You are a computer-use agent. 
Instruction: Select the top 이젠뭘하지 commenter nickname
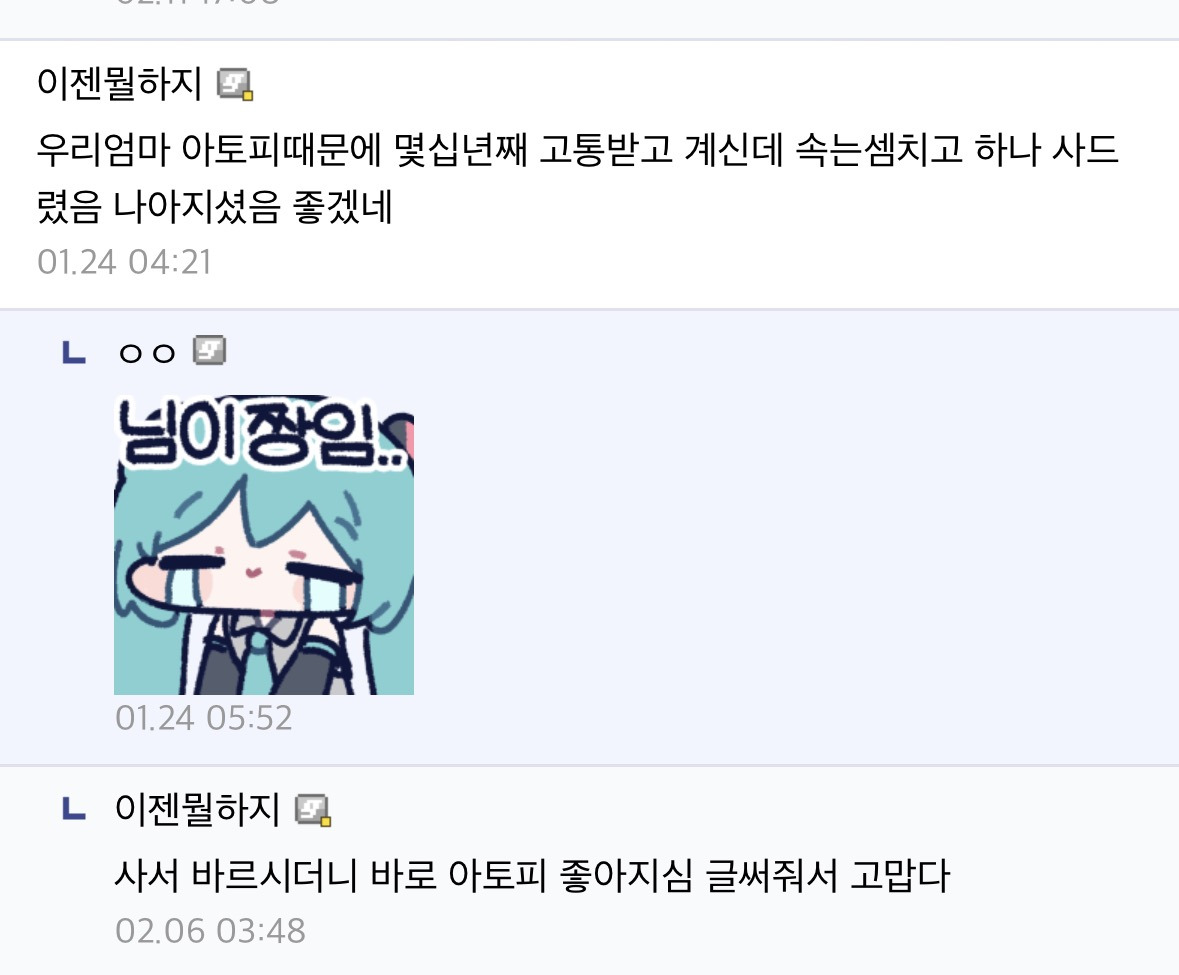(120, 83)
